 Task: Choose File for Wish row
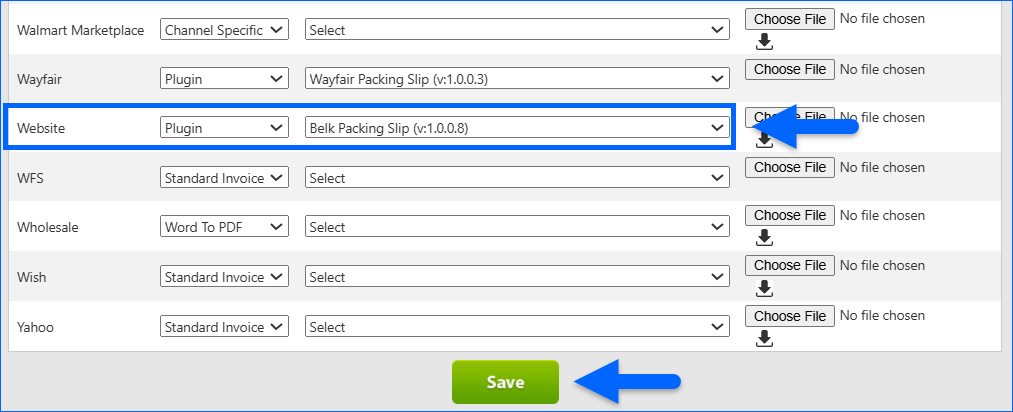point(790,265)
